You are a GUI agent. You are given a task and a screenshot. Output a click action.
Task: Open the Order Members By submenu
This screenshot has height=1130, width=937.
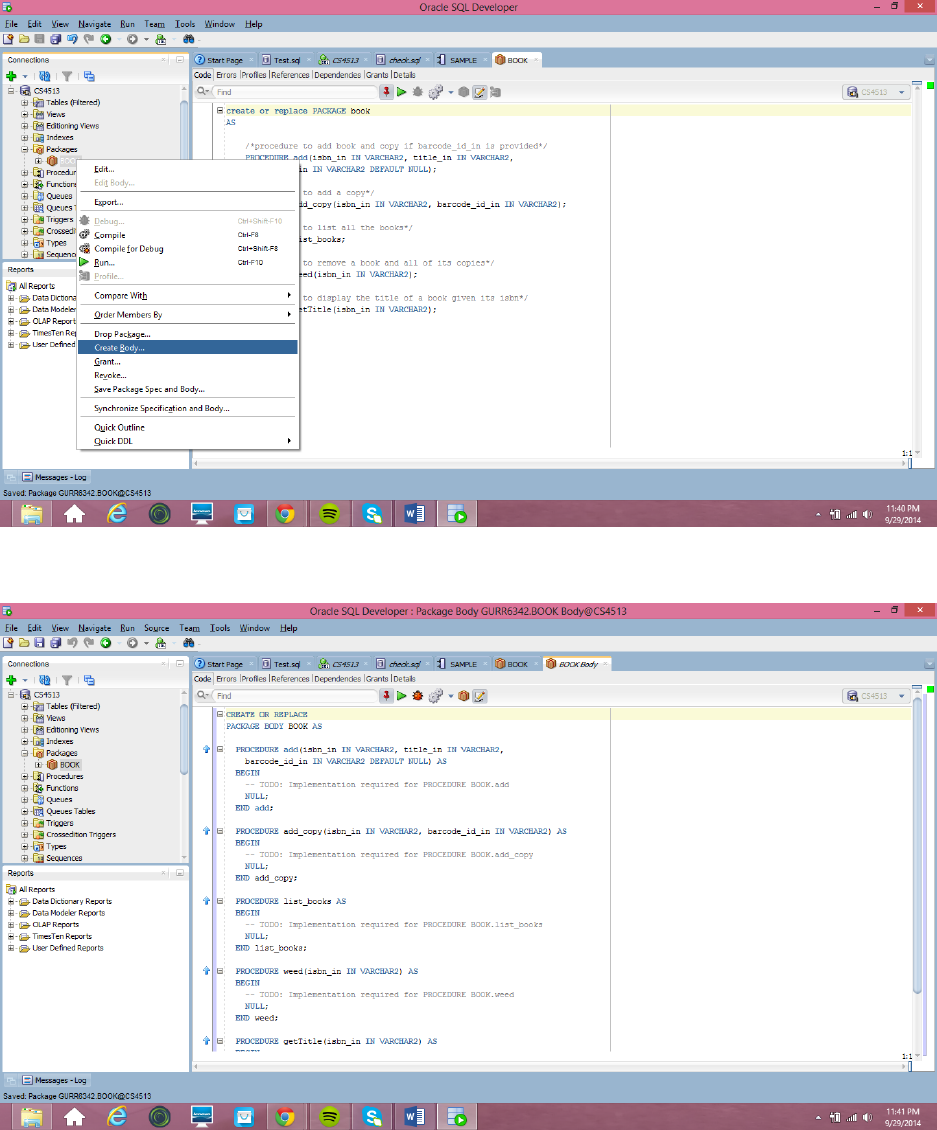coord(187,314)
